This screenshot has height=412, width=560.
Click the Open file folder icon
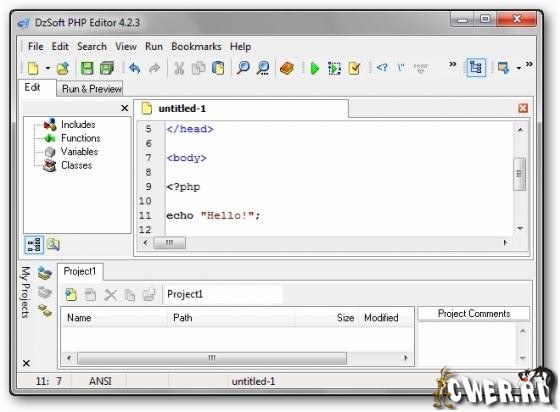click(63, 68)
